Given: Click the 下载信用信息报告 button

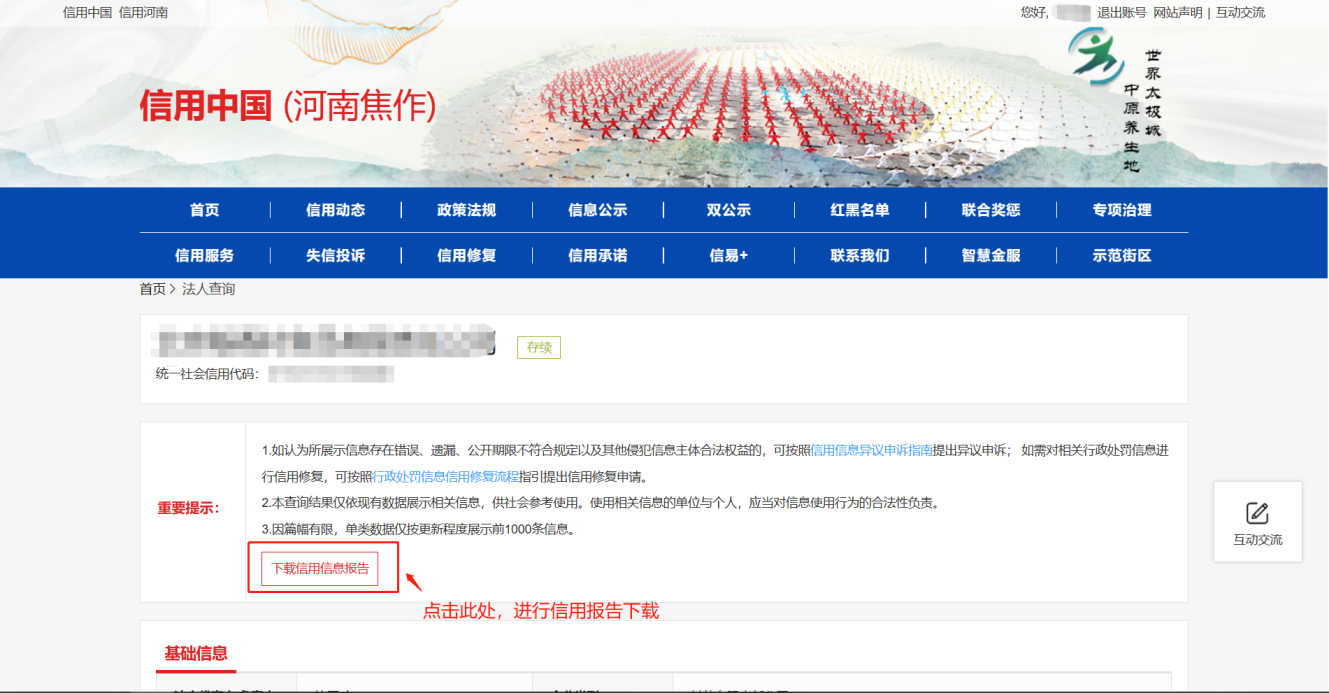Looking at the screenshot, I should tap(320, 568).
